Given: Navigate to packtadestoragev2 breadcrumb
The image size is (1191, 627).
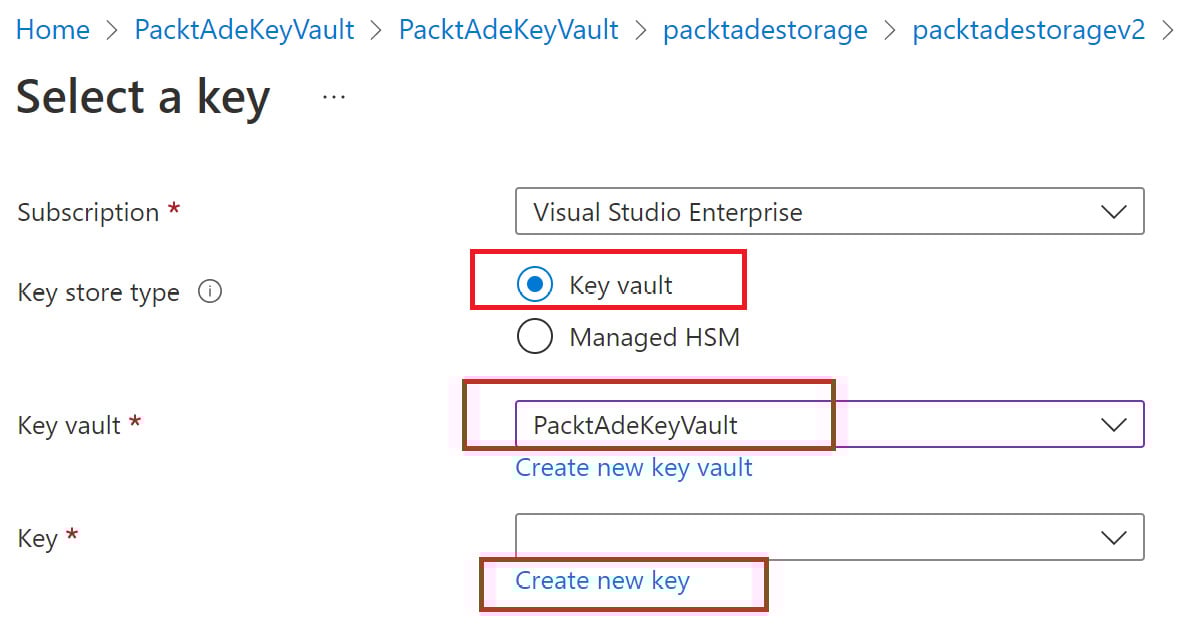Looking at the screenshot, I should pos(1029,30).
